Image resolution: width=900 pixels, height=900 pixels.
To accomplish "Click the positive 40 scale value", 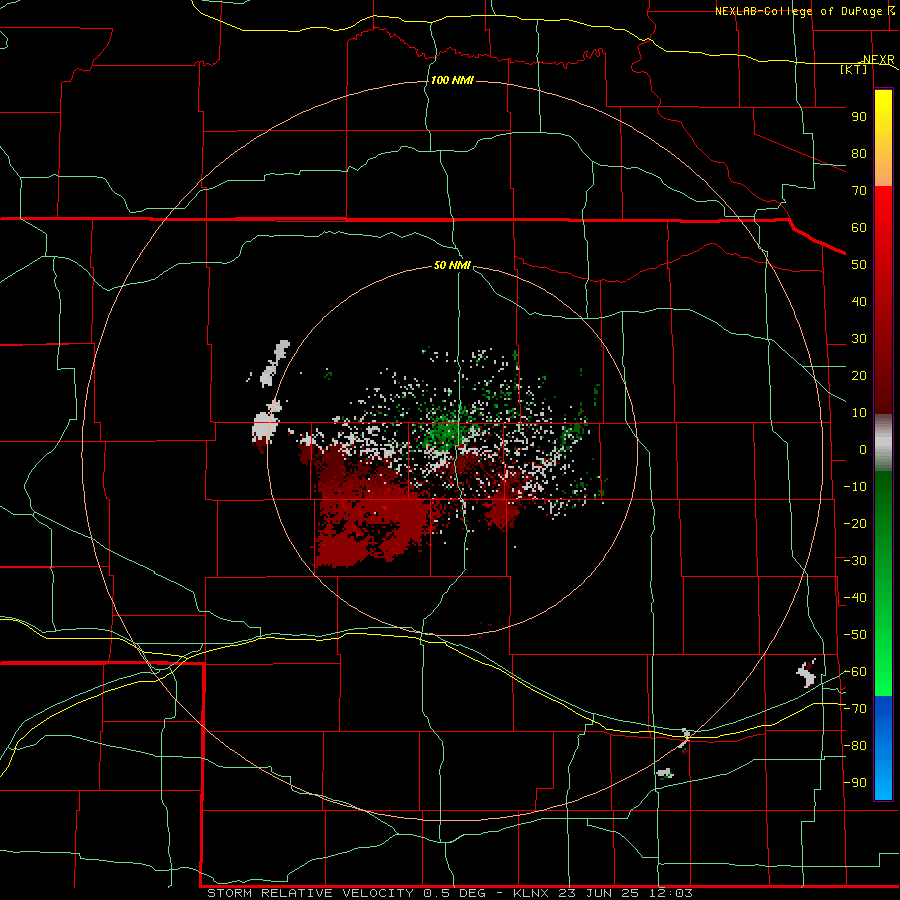I will tap(859, 301).
